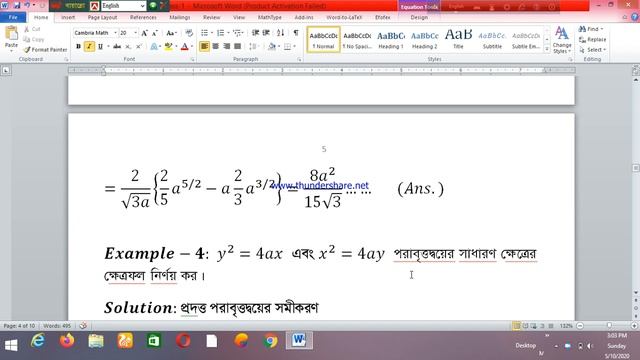The image size is (640, 360).
Task: Open the Select dropdown in Editing
Action: point(593,50)
